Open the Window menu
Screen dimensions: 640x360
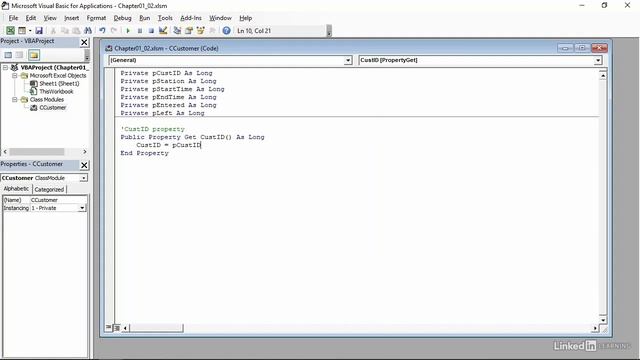coord(220,18)
